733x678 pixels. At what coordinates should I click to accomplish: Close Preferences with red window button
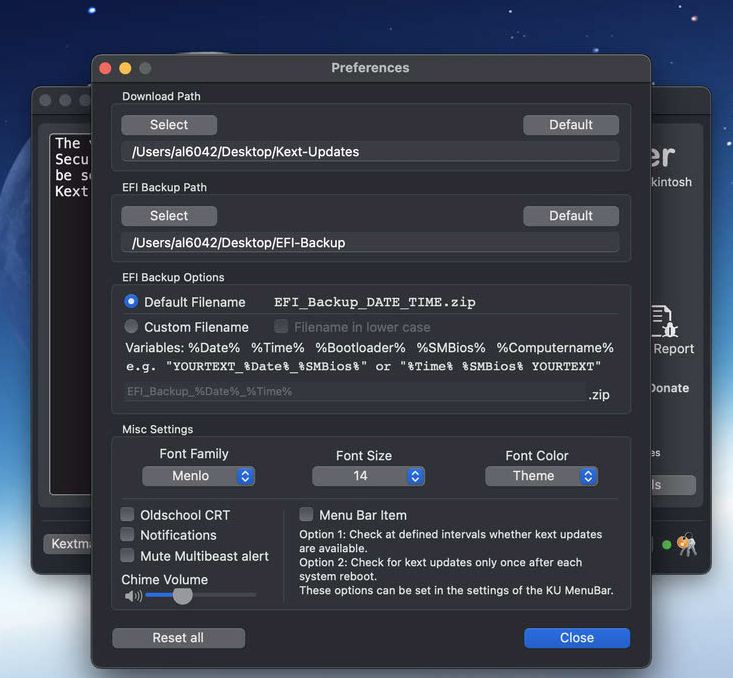pyautogui.click(x=106, y=68)
